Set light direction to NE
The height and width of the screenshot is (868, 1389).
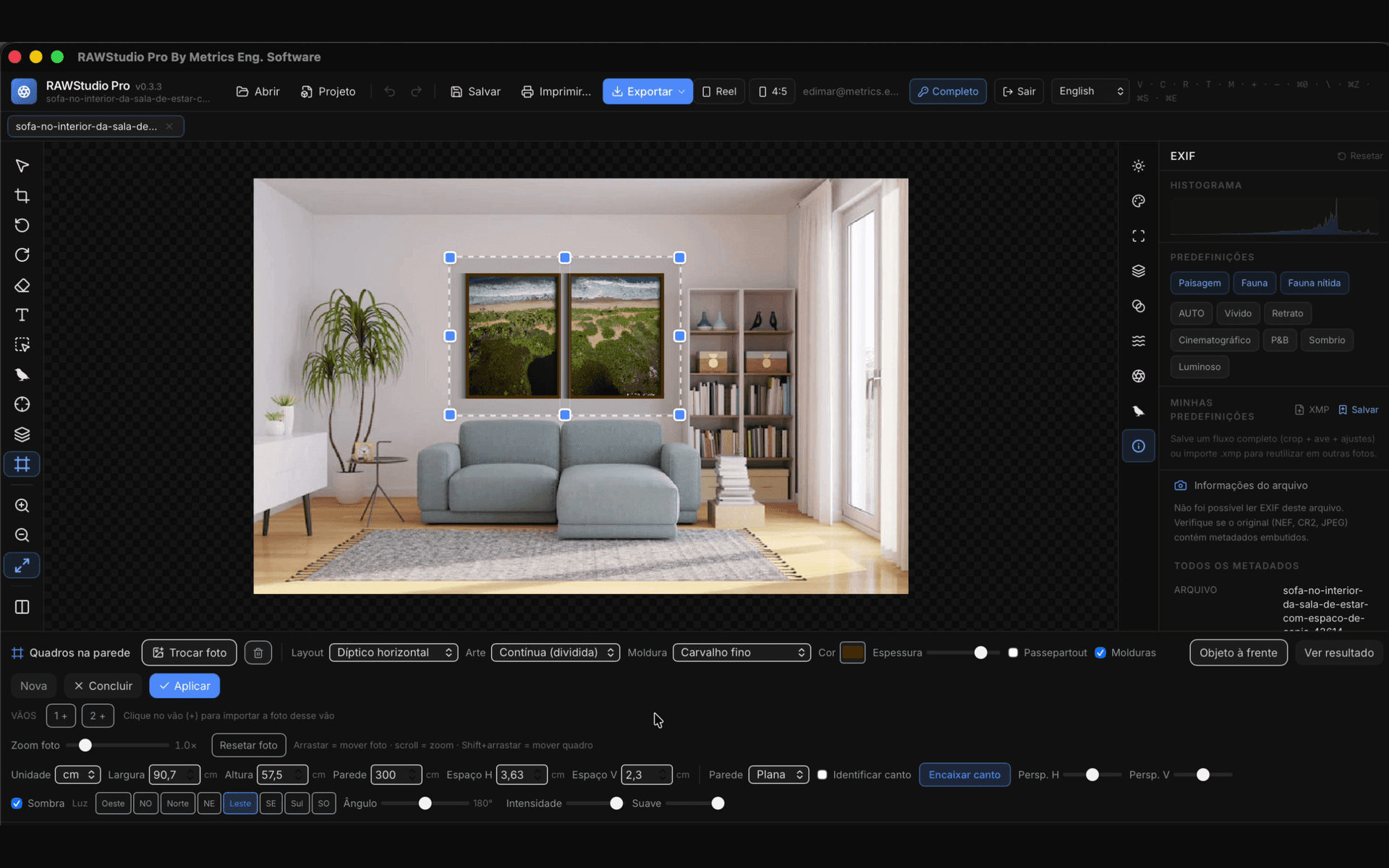point(209,804)
